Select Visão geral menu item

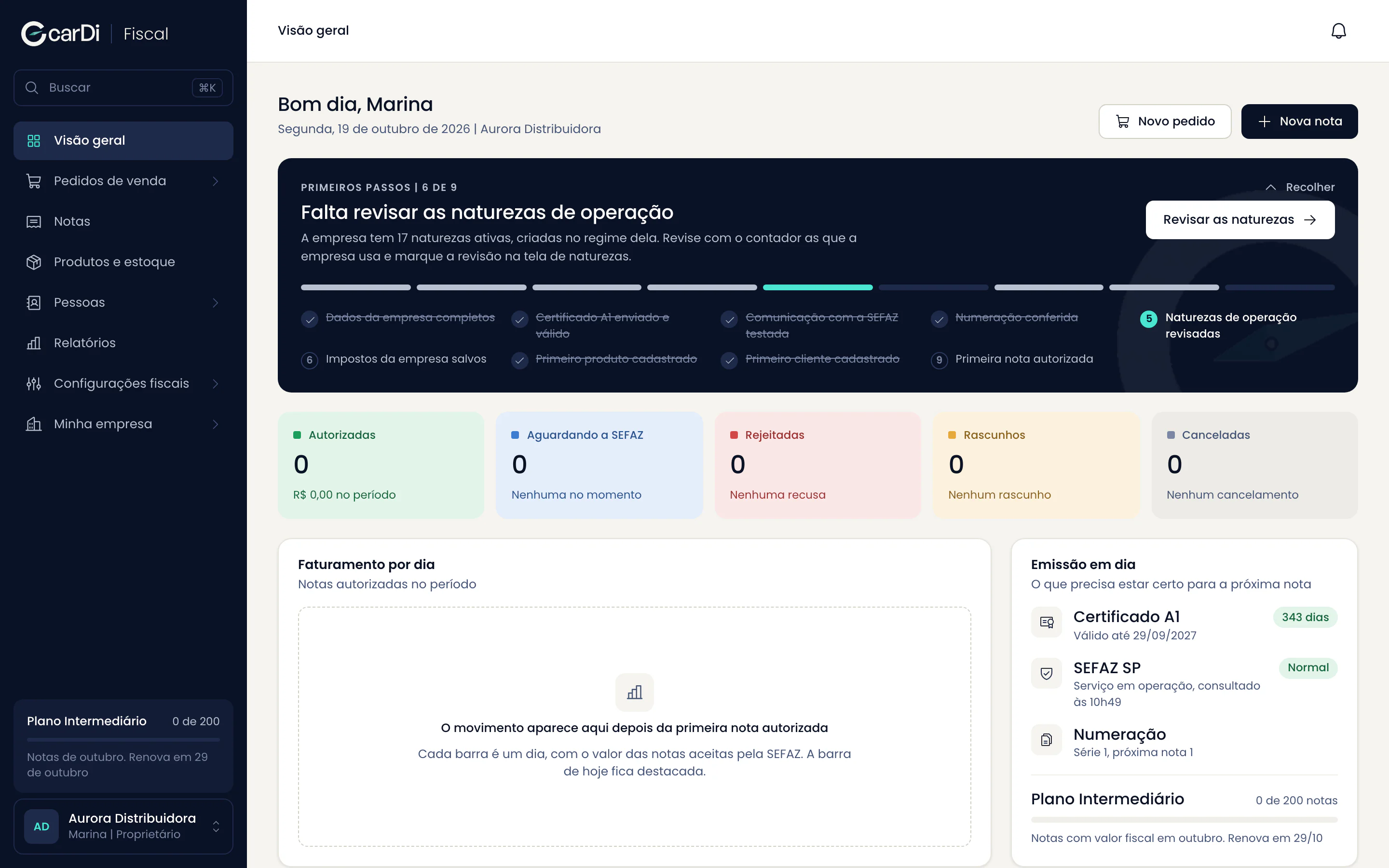point(123,141)
